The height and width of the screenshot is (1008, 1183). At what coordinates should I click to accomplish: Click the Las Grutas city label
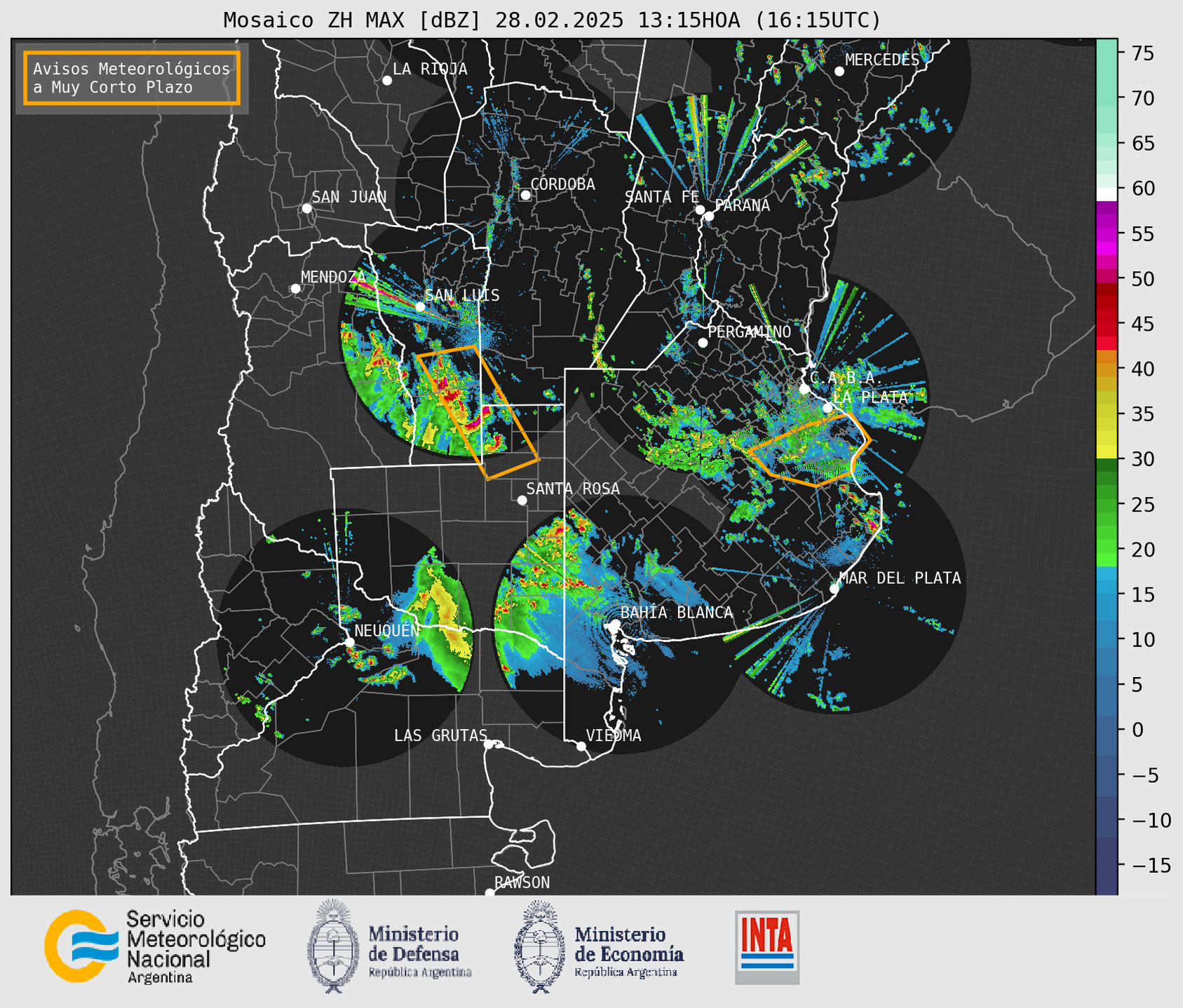440,735
